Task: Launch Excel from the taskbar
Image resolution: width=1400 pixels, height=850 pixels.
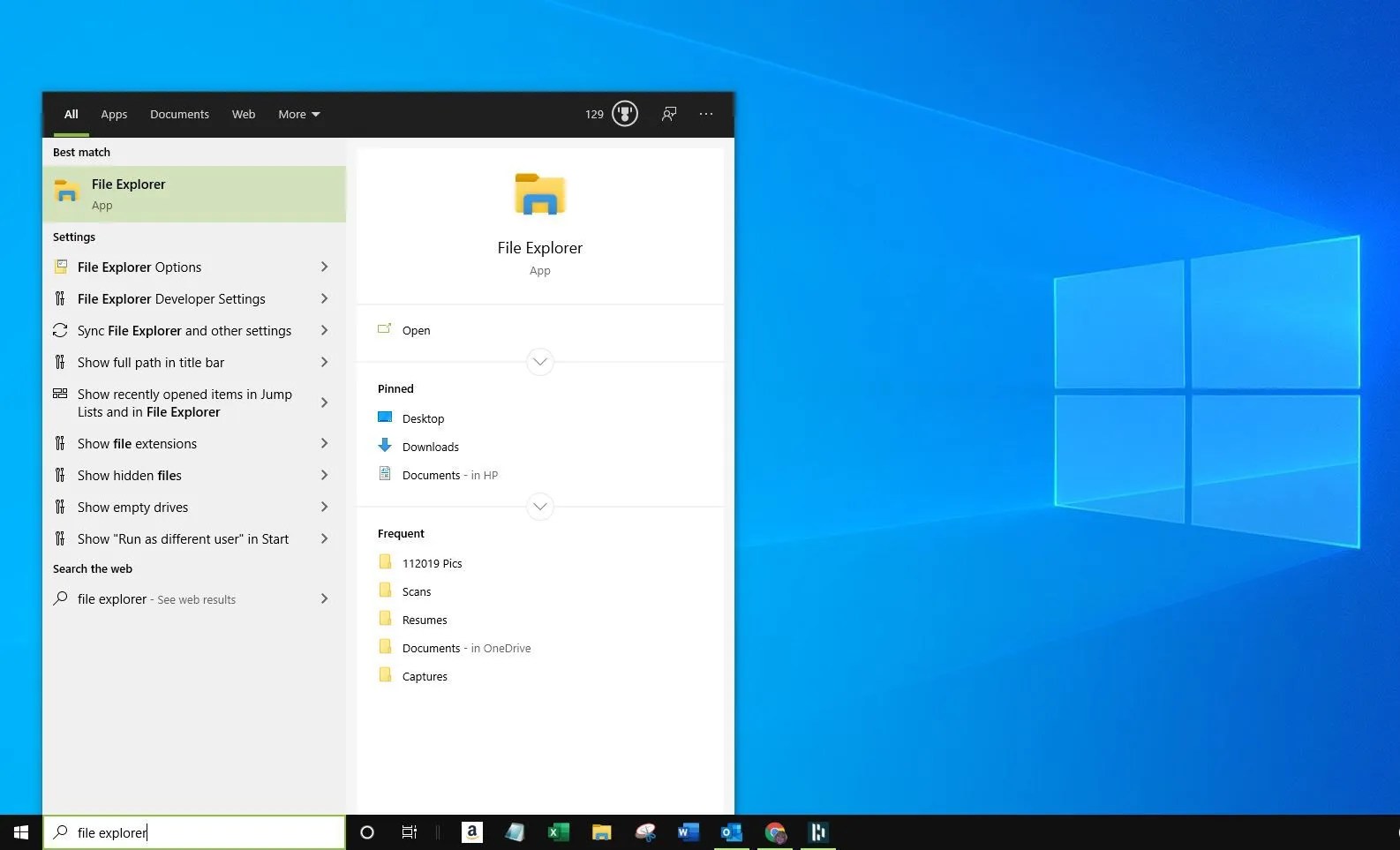Action: [558, 832]
